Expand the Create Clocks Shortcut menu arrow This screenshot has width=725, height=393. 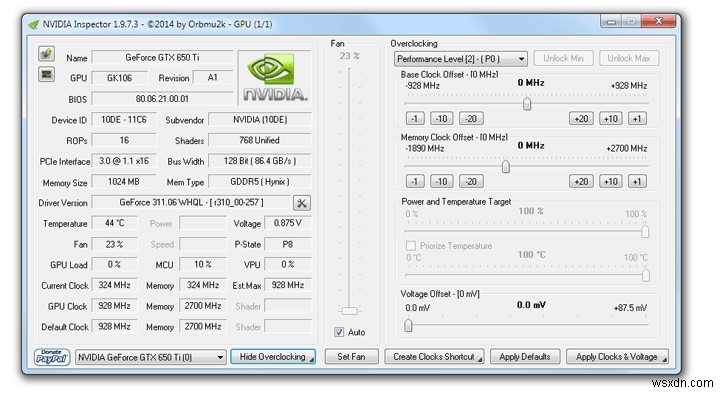[x=480, y=360]
